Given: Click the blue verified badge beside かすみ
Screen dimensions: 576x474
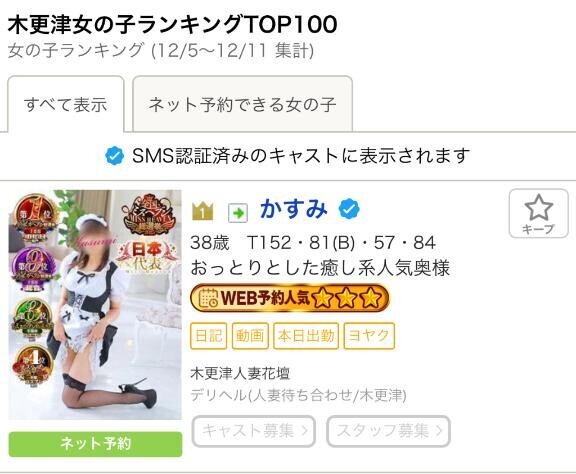Looking at the screenshot, I should (349, 209).
